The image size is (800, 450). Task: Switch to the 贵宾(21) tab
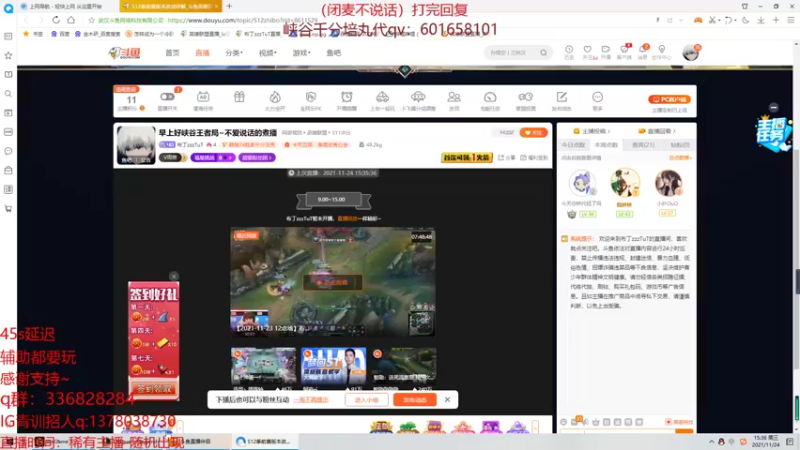[643, 145]
